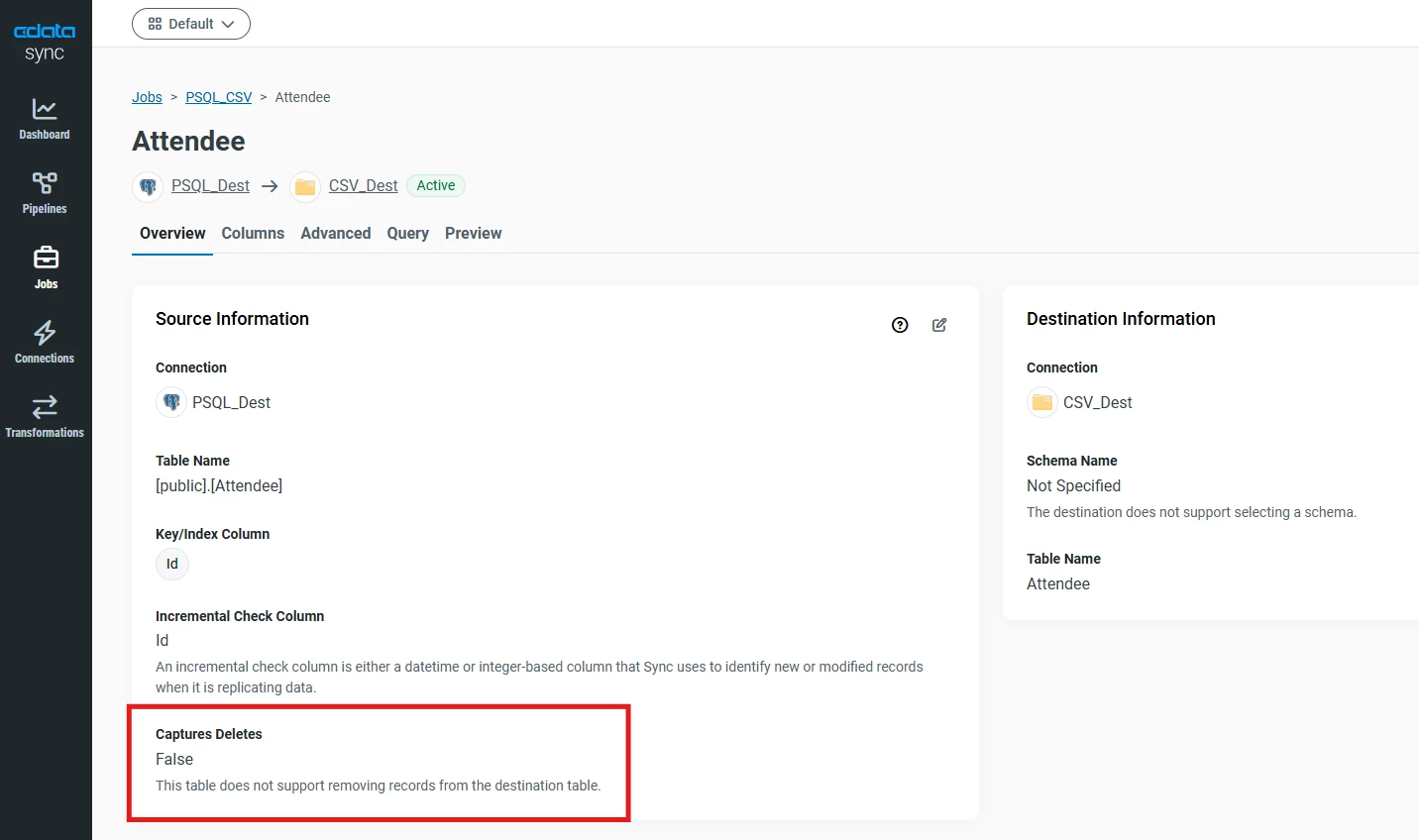Click the Key/Index Column label
The width and height of the screenshot is (1419, 840).
(x=212, y=534)
